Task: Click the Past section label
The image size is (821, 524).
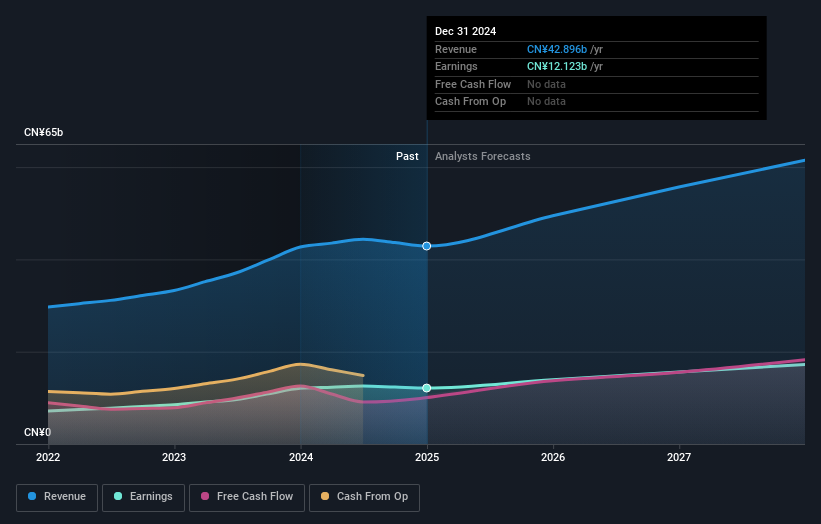Action: 407,156
